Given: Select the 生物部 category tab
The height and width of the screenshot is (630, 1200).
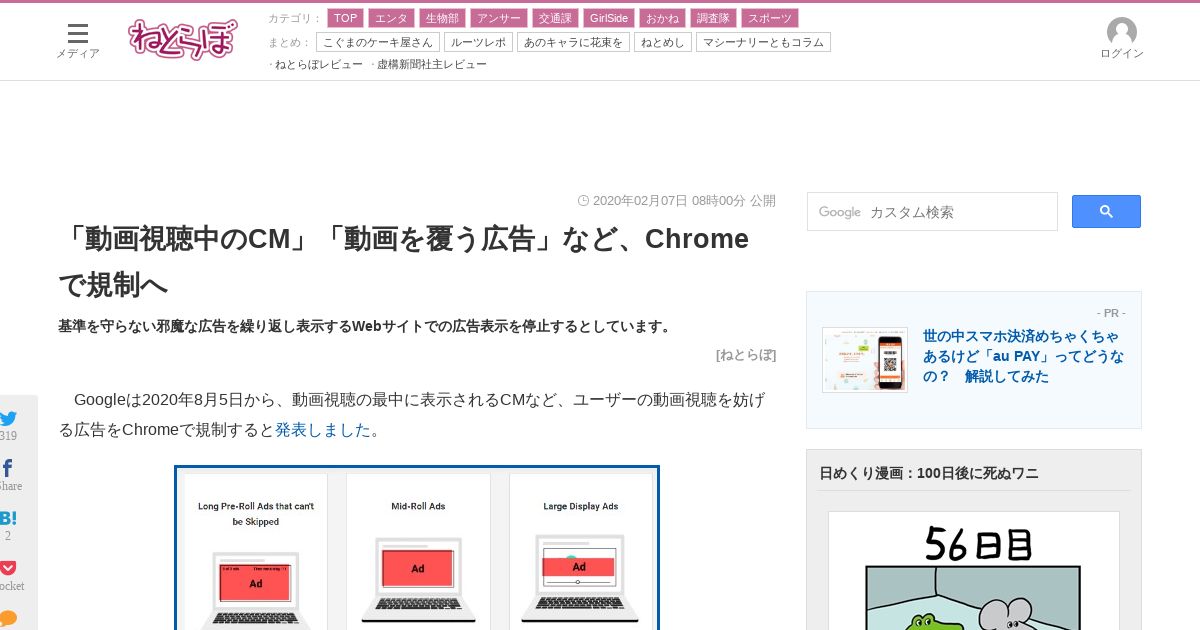Looking at the screenshot, I should pyautogui.click(x=442, y=18).
